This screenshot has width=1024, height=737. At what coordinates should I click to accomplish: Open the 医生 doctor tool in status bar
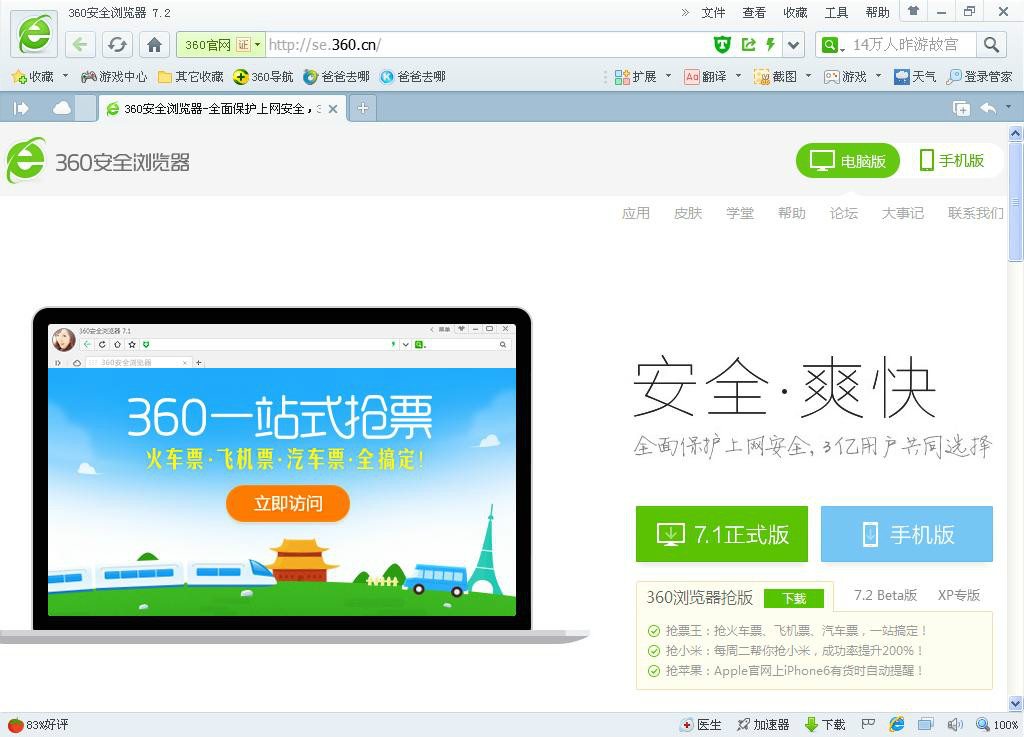point(701,725)
